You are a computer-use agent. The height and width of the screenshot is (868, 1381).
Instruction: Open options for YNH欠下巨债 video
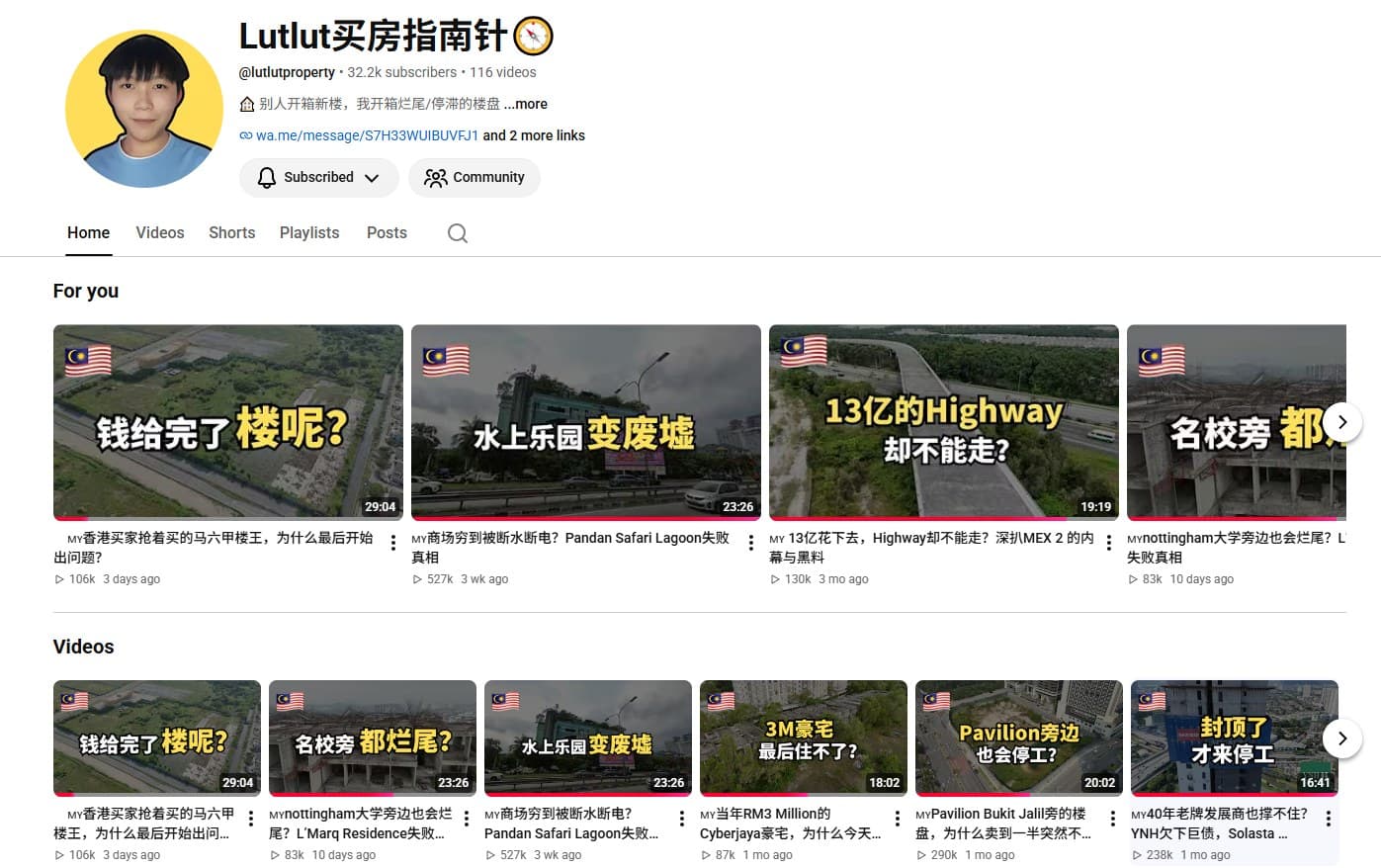(x=1329, y=819)
